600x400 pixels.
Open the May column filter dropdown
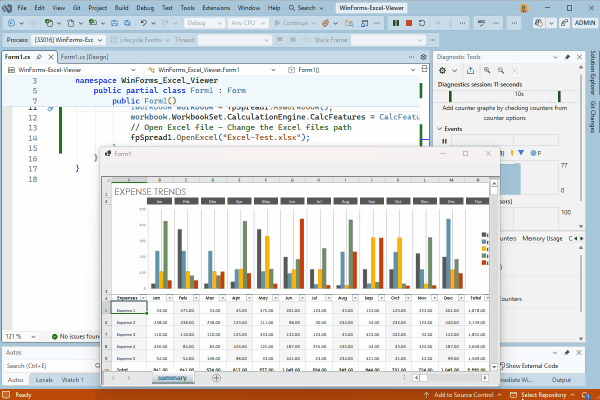[x=276, y=298]
